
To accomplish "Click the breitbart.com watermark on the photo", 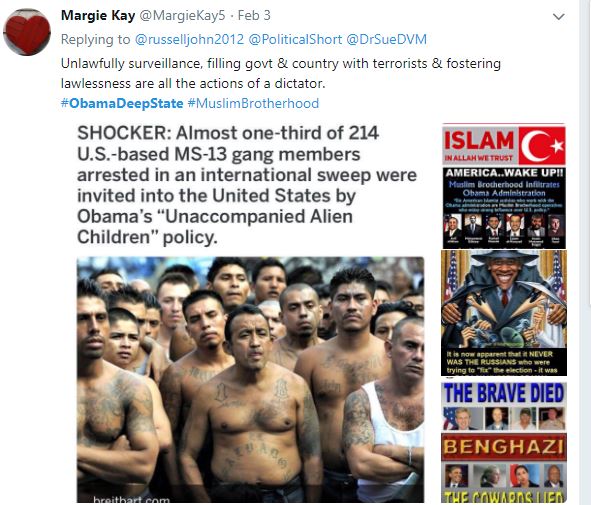I will 132,500.
